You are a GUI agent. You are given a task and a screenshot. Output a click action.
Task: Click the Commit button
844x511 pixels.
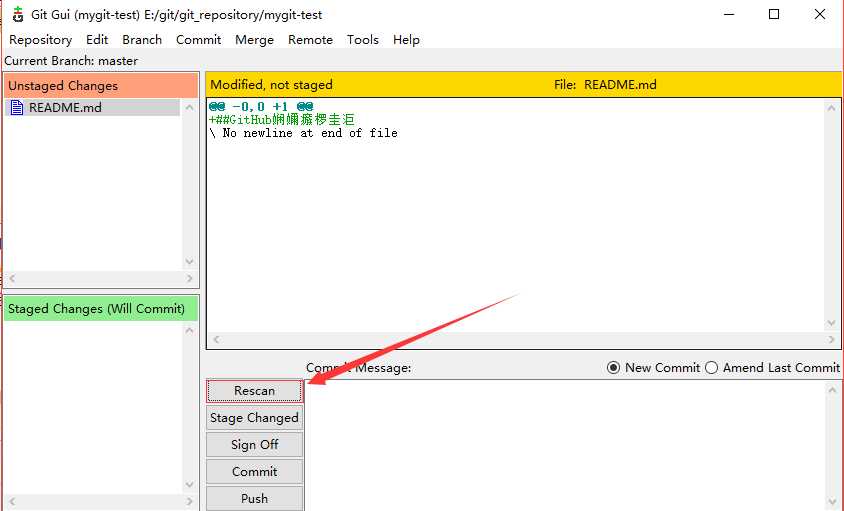(x=255, y=472)
